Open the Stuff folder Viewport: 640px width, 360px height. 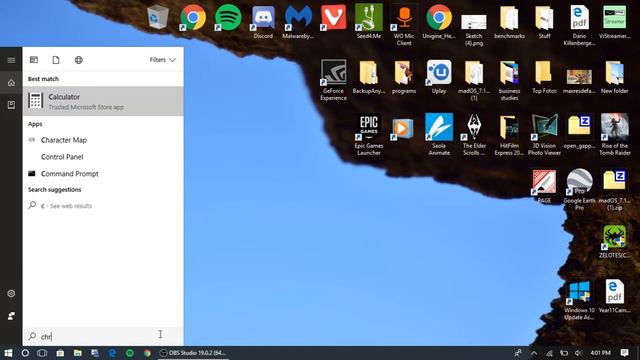point(544,22)
